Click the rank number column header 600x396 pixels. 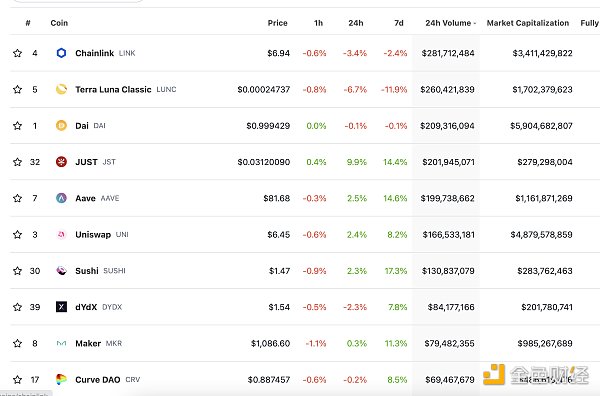coord(28,23)
